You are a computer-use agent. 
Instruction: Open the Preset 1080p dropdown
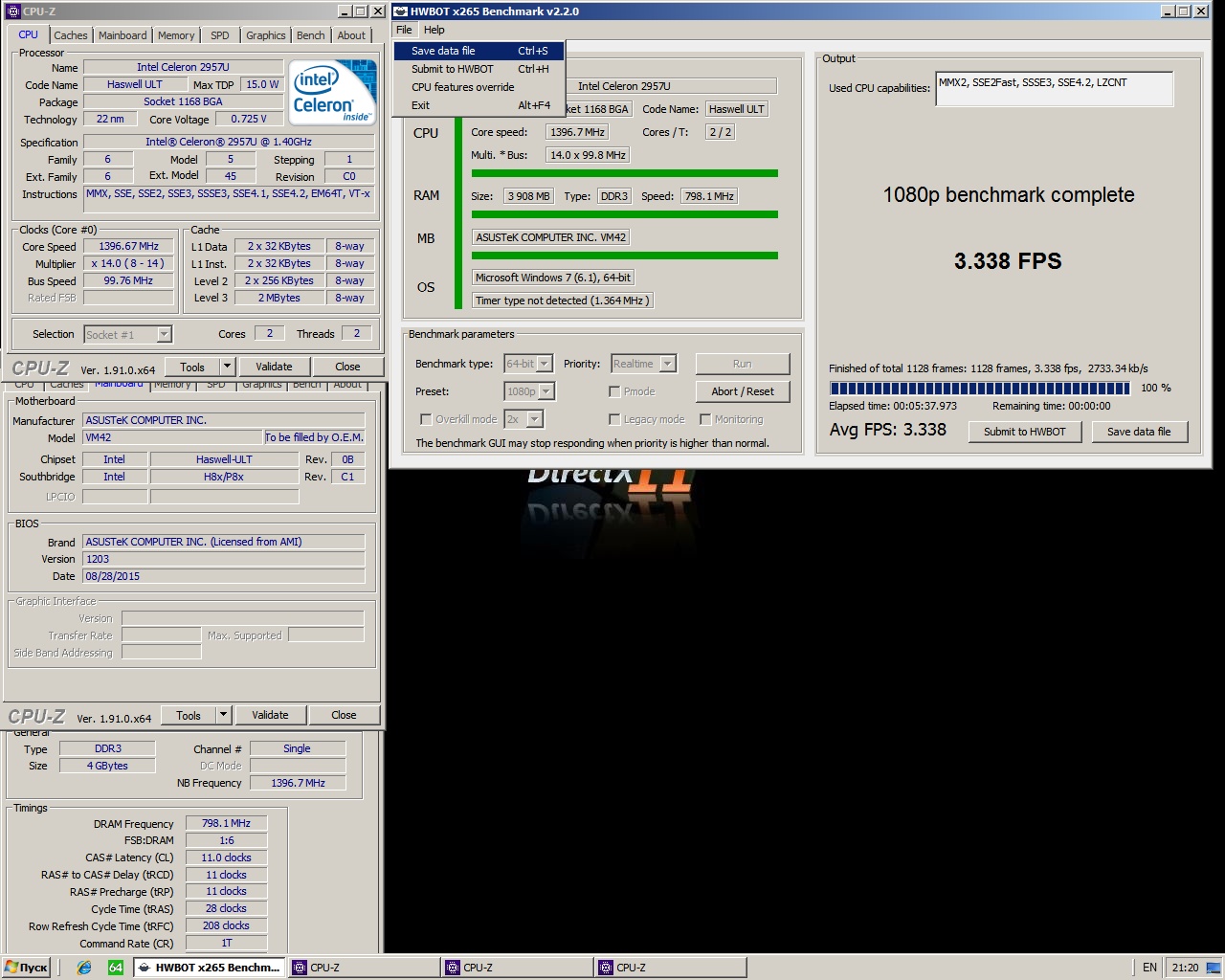tap(546, 391)
